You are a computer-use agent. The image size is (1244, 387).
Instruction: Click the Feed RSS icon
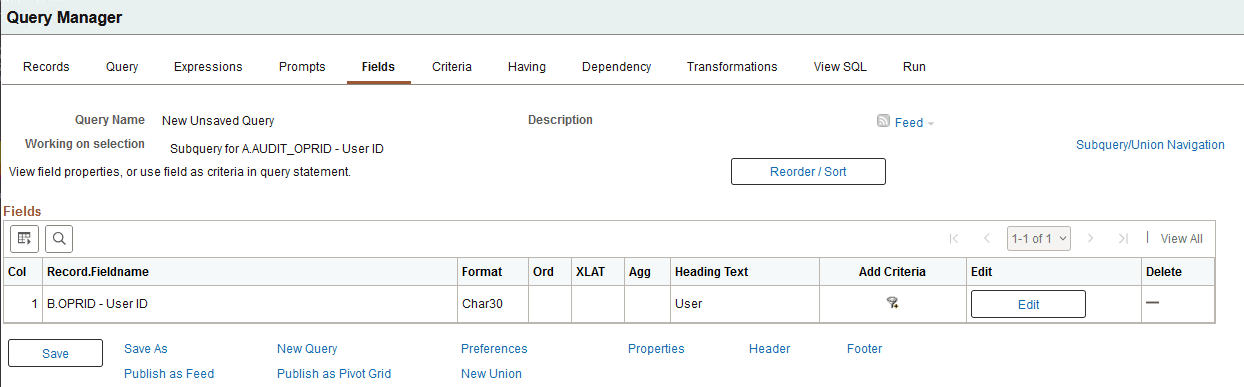click(883, 122)
